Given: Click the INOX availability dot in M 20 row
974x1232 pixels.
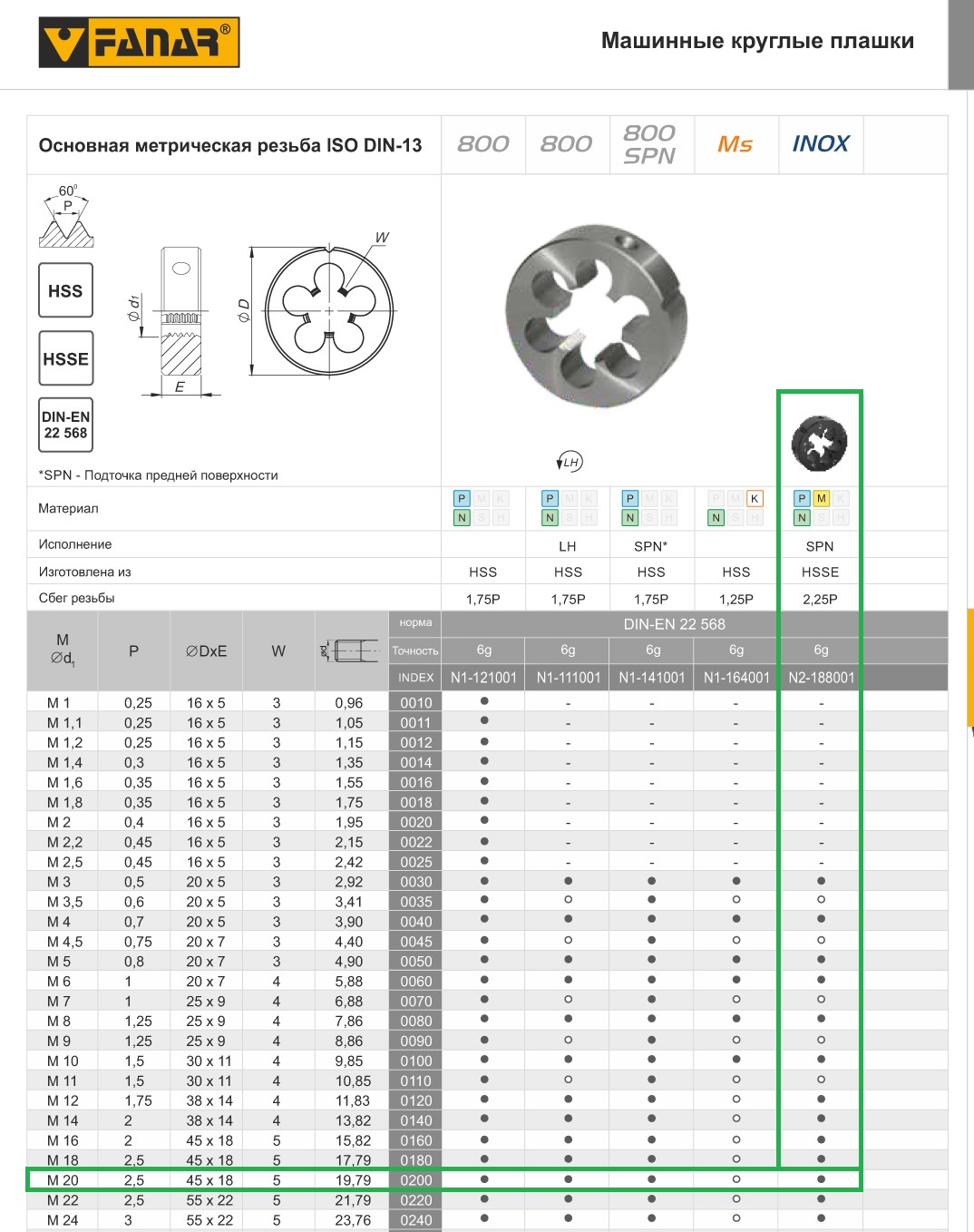Looking at the screenshot, I should pos(821,1179).
